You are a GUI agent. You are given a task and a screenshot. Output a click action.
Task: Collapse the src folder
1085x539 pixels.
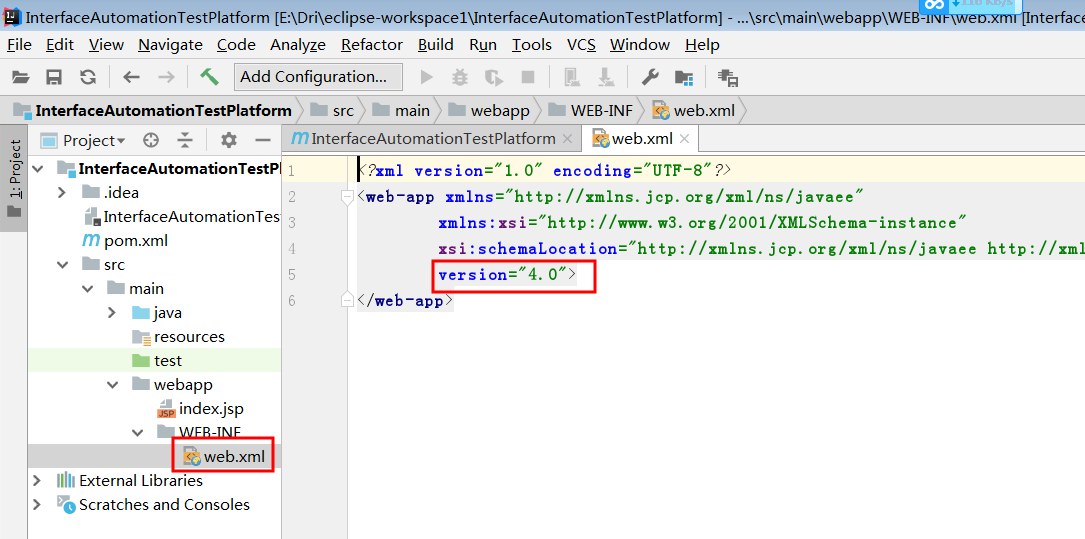(62, 264)
